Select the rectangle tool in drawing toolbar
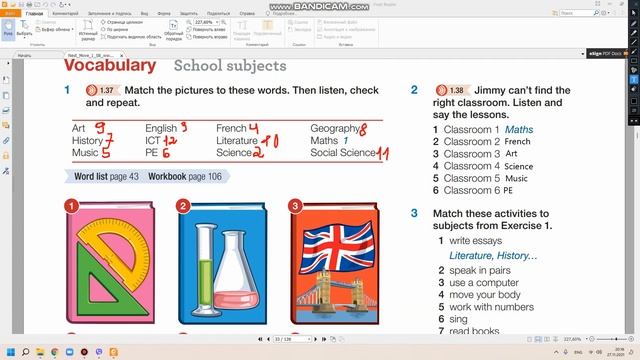This screenshot has width=640, height=360. tap(634, 61)
